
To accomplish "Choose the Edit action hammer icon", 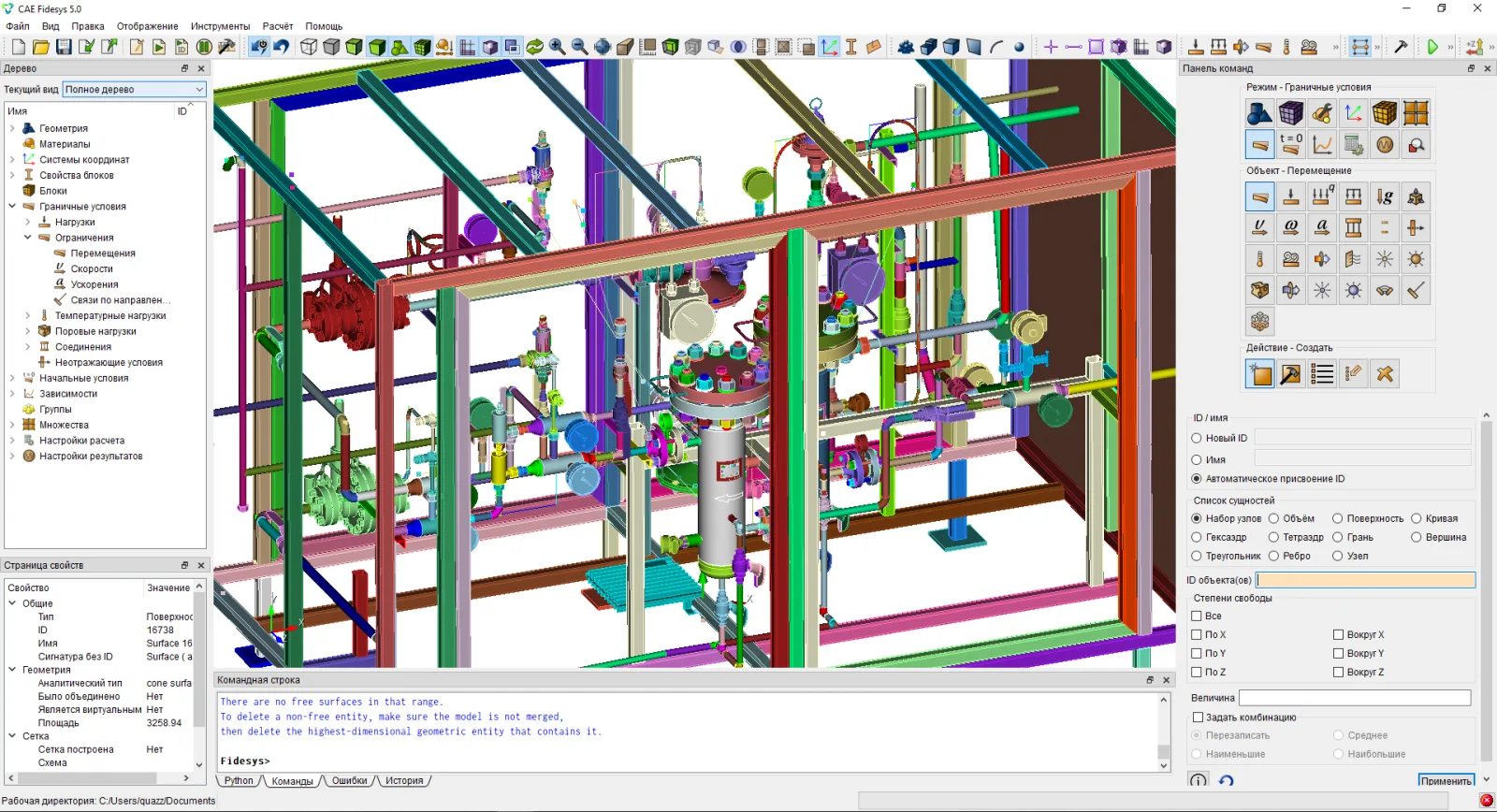I will pyautogui.click(x=1291, y=374).
